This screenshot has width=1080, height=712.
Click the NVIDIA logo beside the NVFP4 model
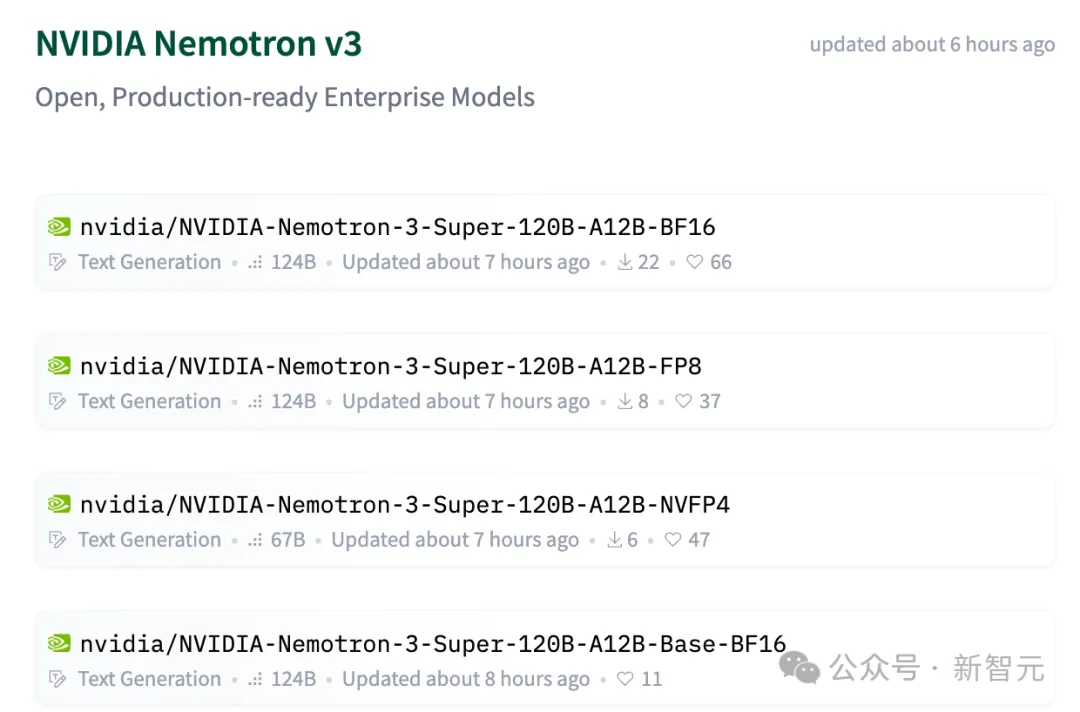[59, 505]
